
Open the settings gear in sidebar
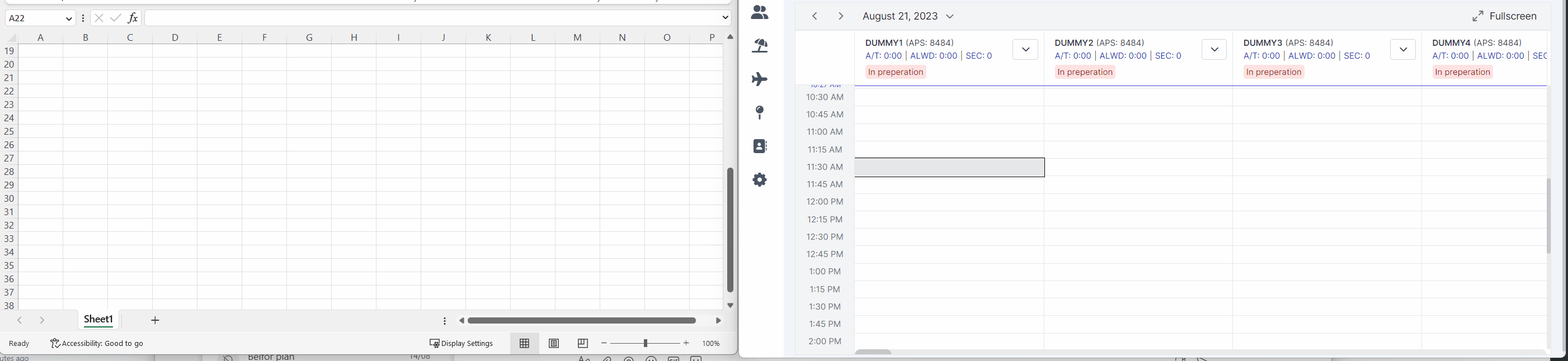point(760,180)
